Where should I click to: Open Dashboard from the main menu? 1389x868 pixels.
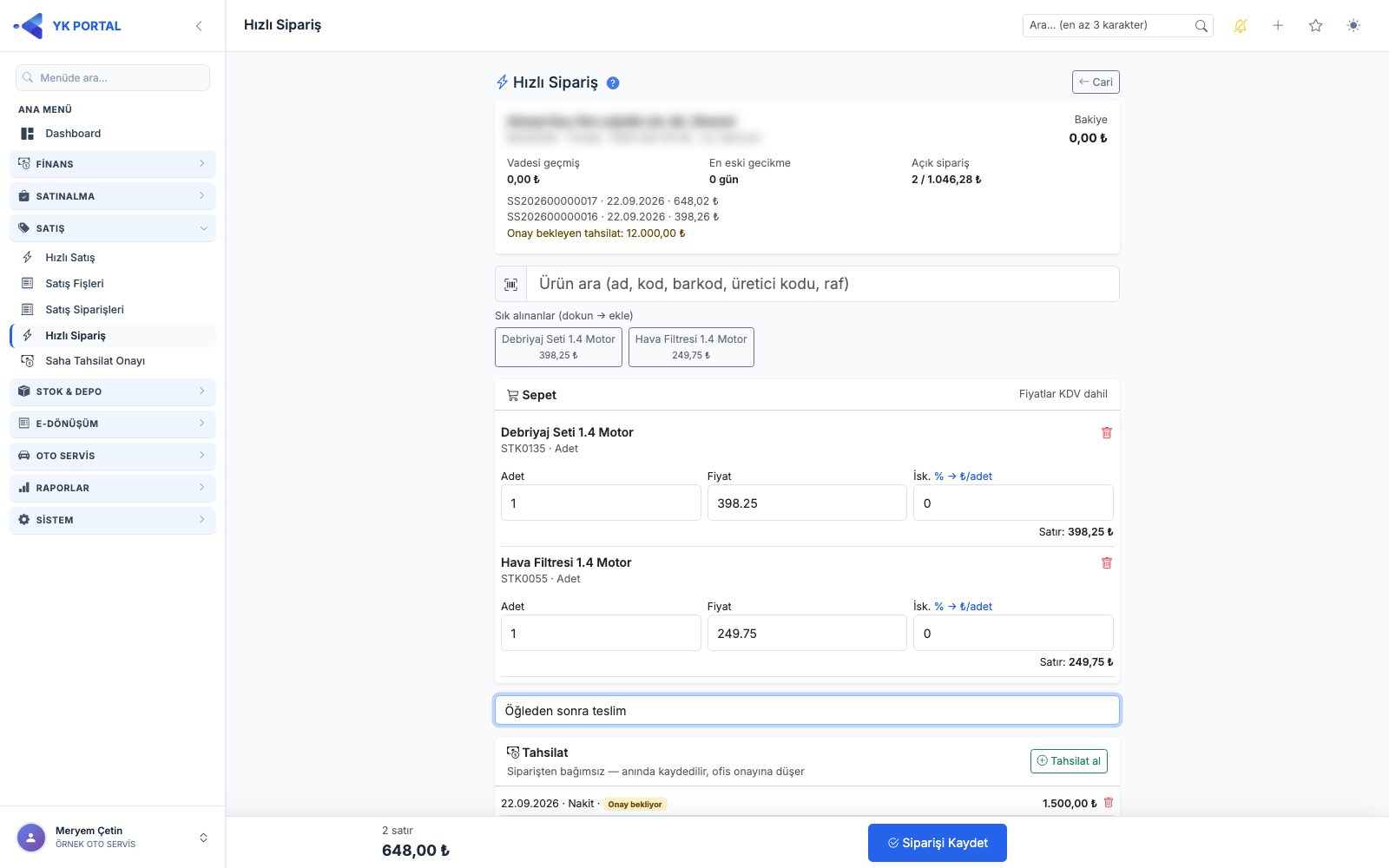[x=113, y=134]
